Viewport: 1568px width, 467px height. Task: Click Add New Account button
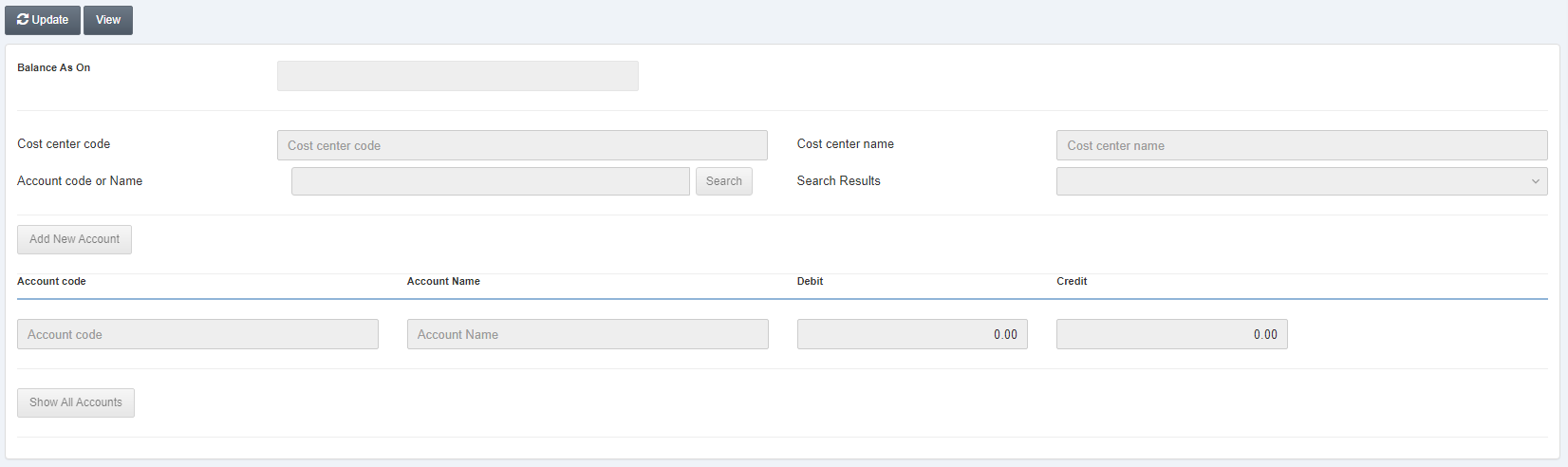click(x=74, y=239)
